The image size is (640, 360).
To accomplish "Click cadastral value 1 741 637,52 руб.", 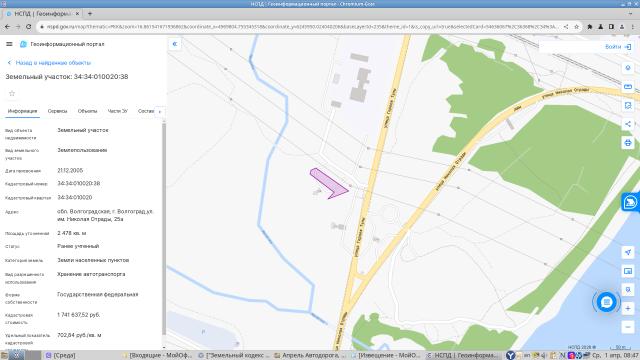I will pyautogui.click(x=79, y=315).
